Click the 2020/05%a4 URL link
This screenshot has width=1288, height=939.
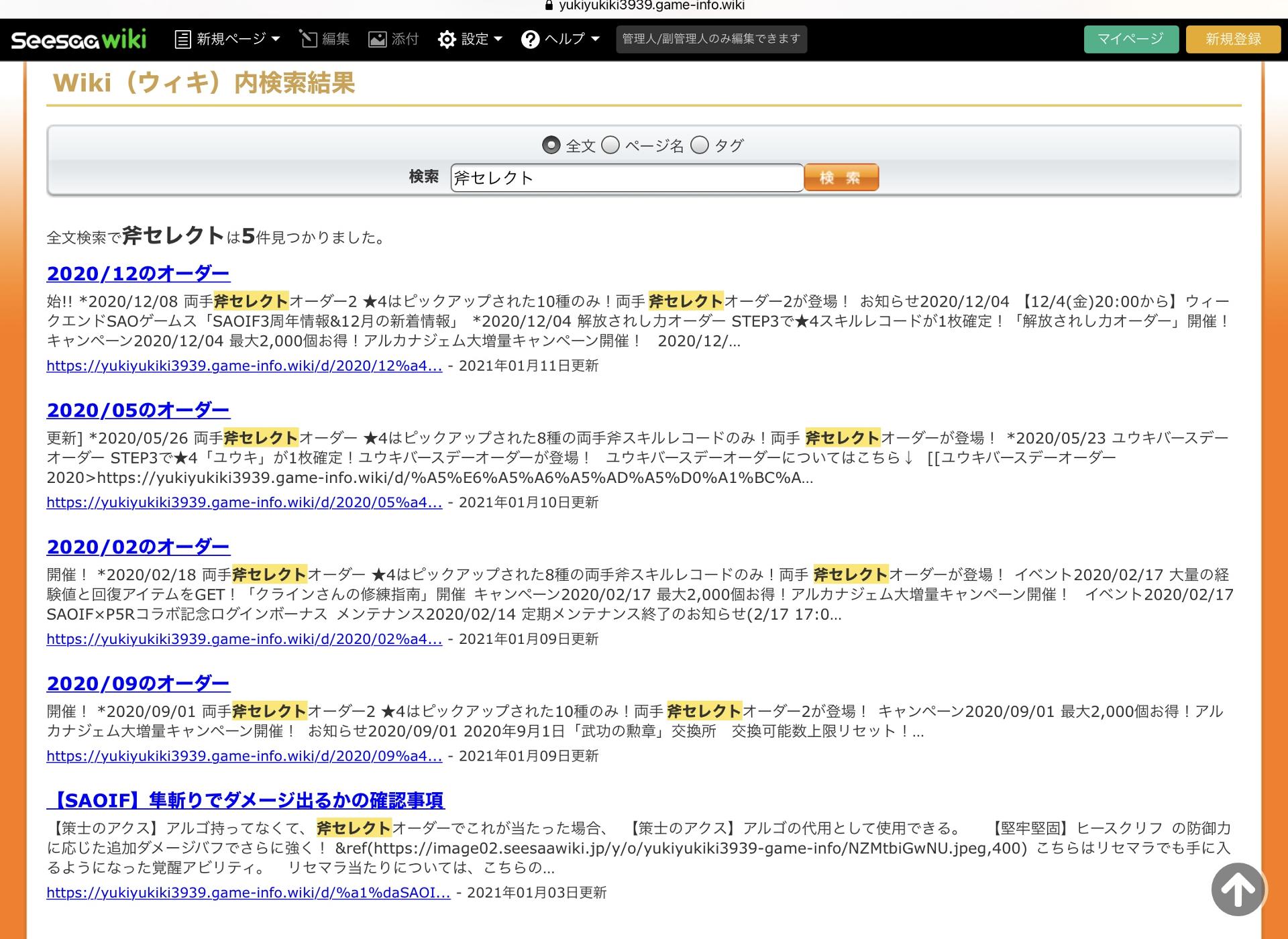click(x=244, y=502)
